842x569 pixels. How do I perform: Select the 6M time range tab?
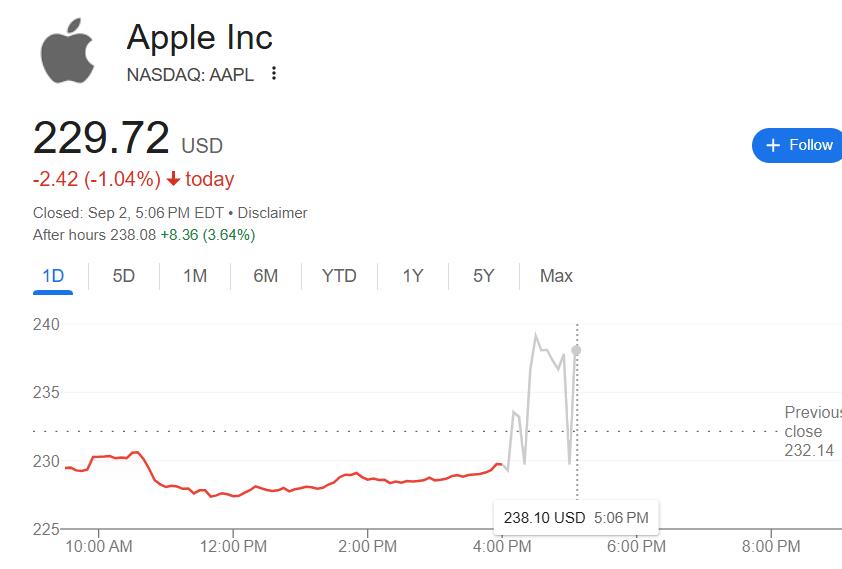tap(265, 276)
